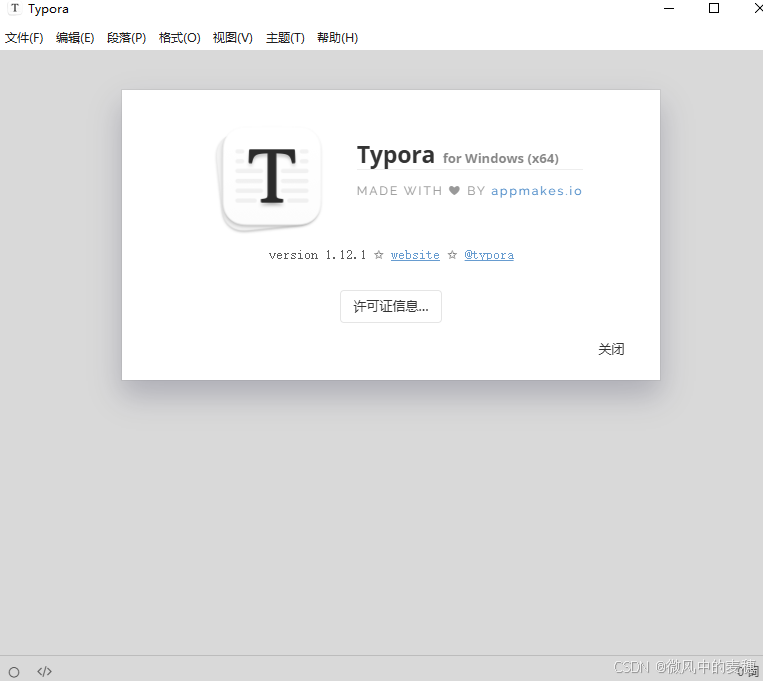Open the 主题(T) menu
763x681 pixels.
(285, 37)
